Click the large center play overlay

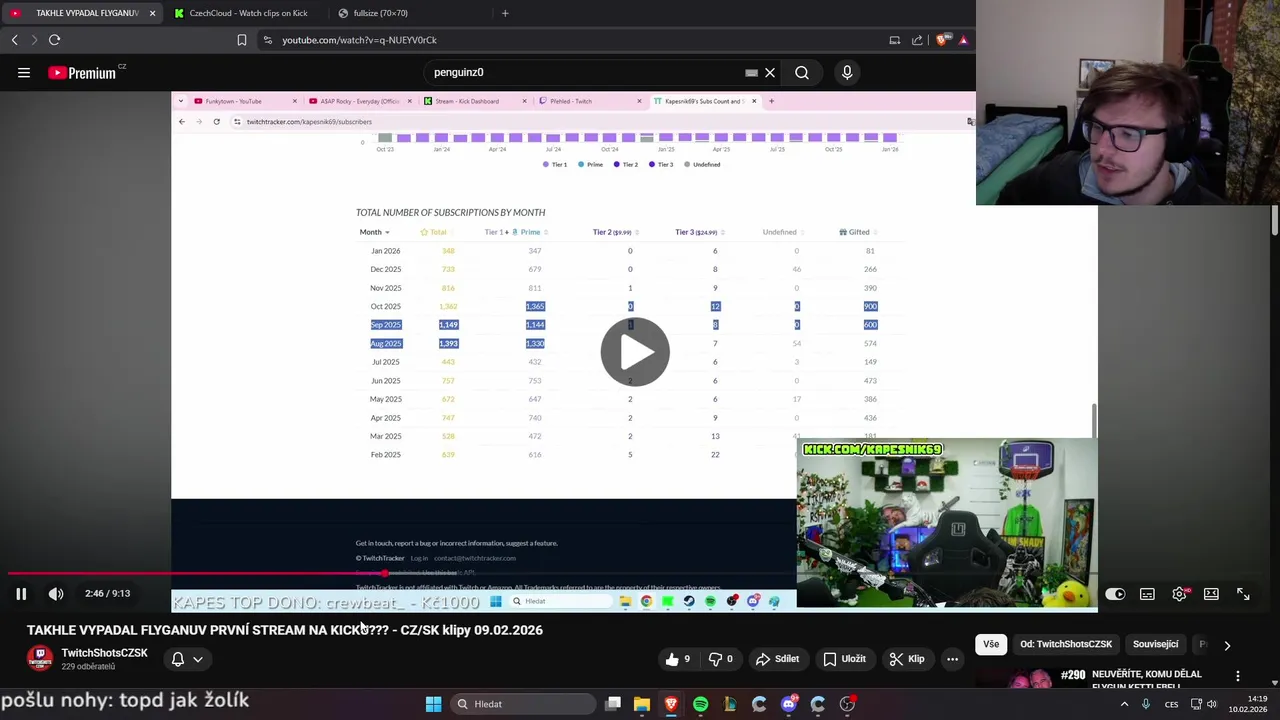[635, 352]
